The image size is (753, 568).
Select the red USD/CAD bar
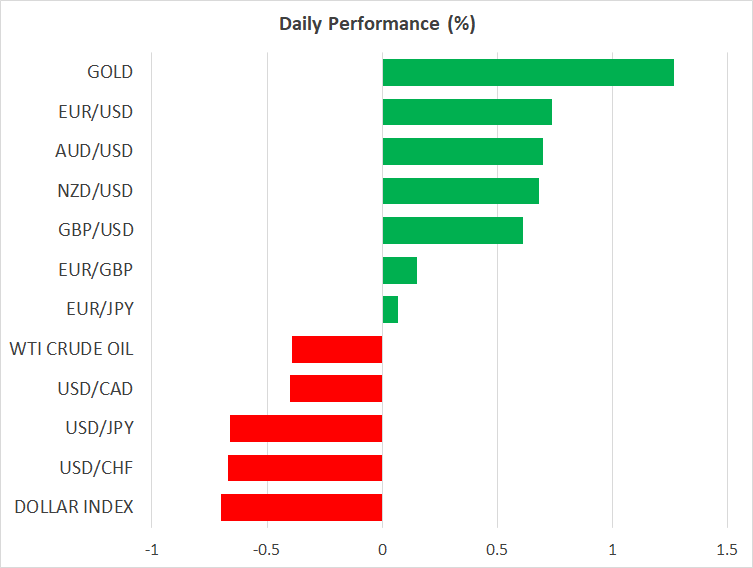pos(336,389)
